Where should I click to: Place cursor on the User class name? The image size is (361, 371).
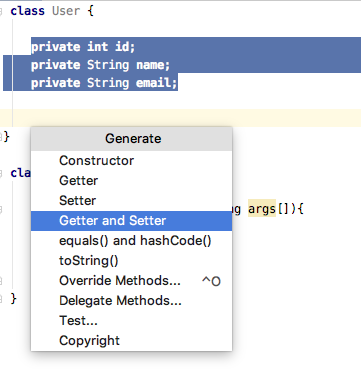pos(66,11)
